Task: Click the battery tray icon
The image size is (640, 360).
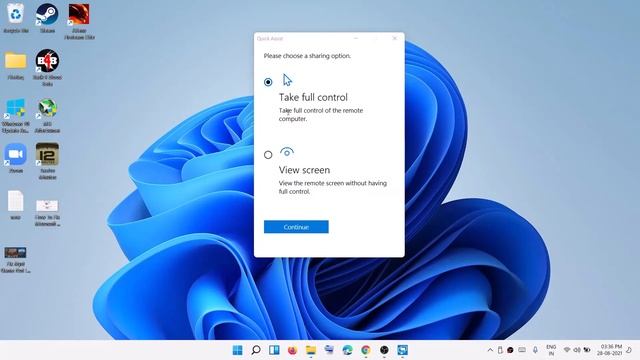Action: pos(587,350)
